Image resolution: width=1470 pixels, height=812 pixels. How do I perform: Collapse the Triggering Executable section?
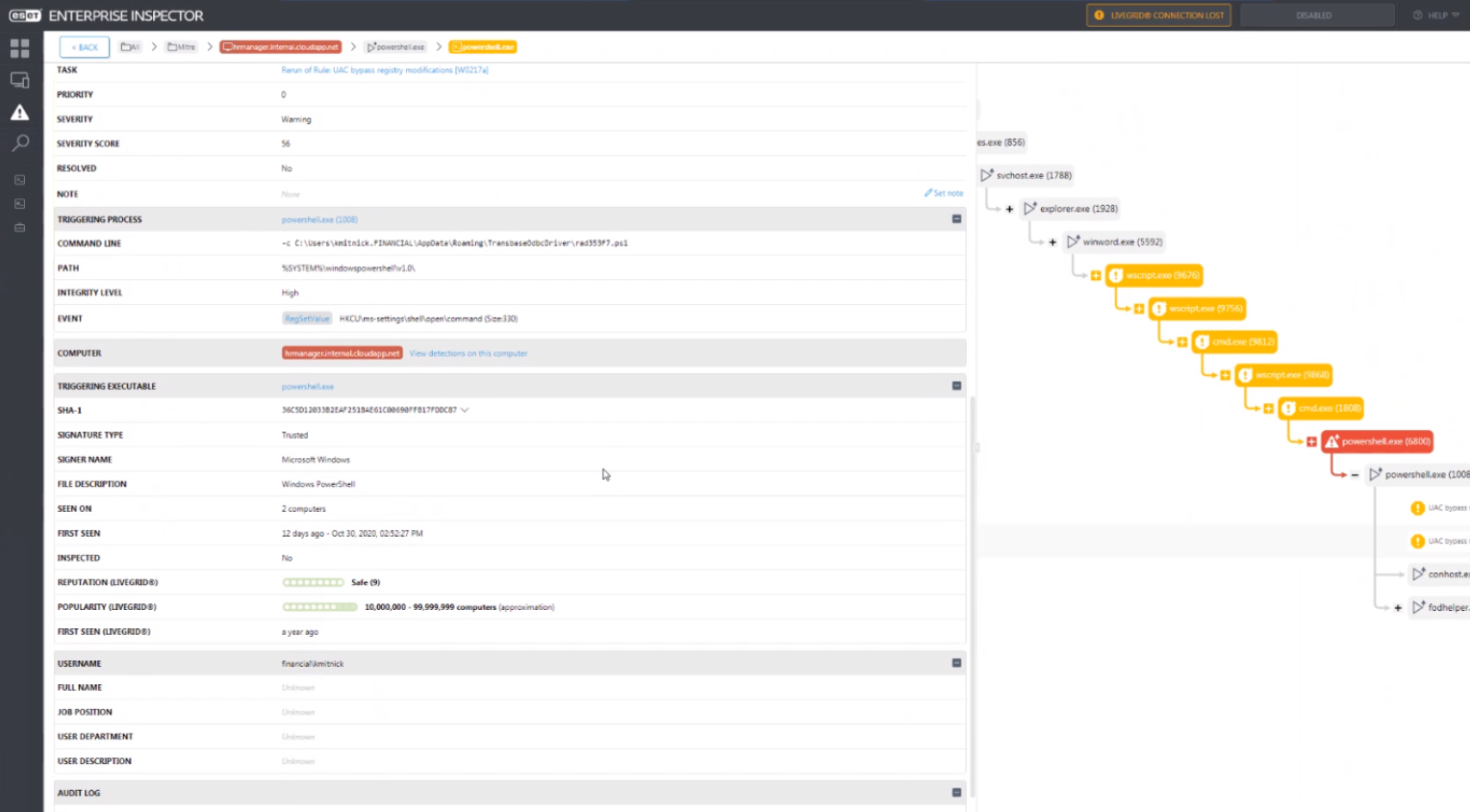(956, 386)
